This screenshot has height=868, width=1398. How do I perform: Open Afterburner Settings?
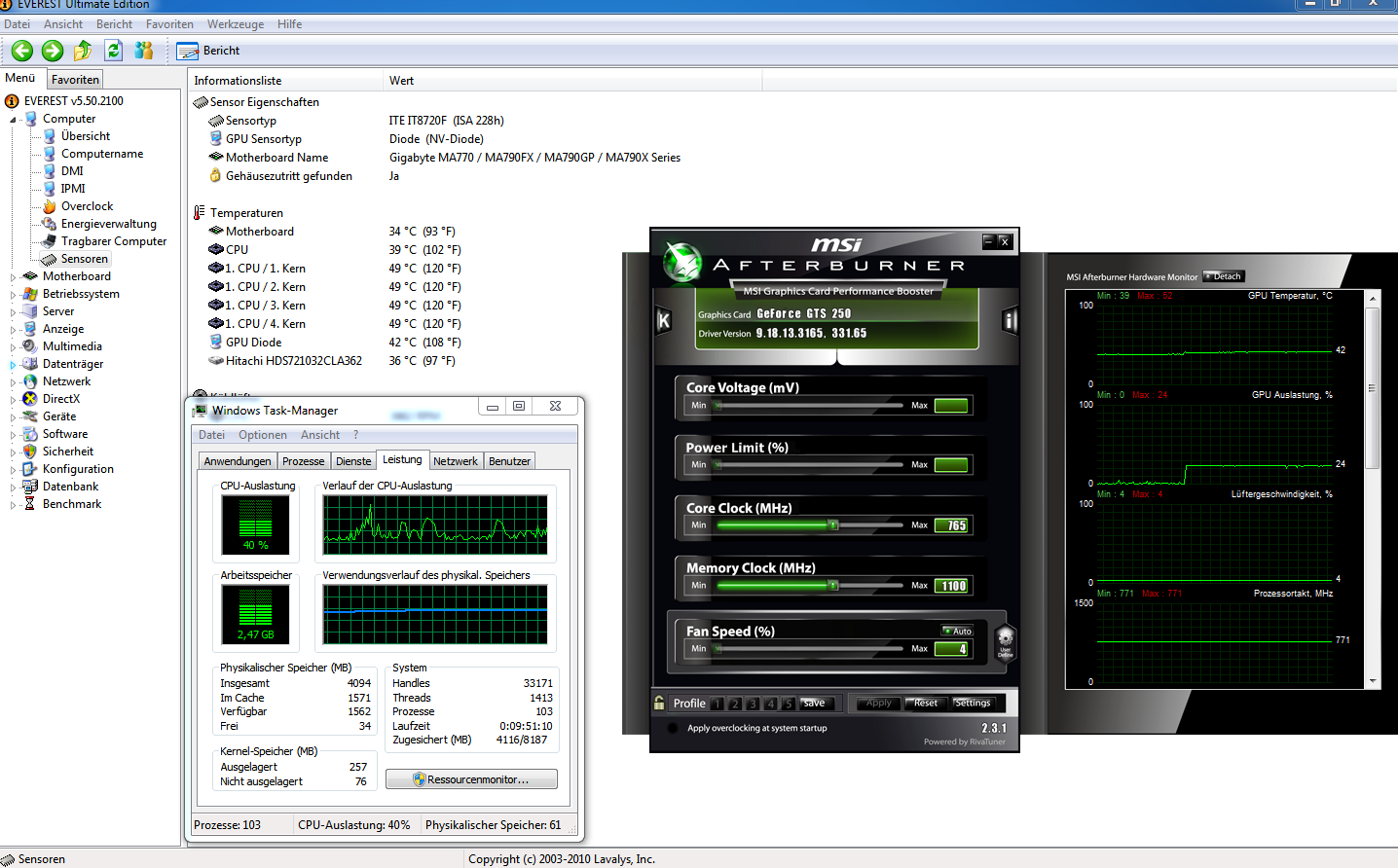click(x=972, y=703)
